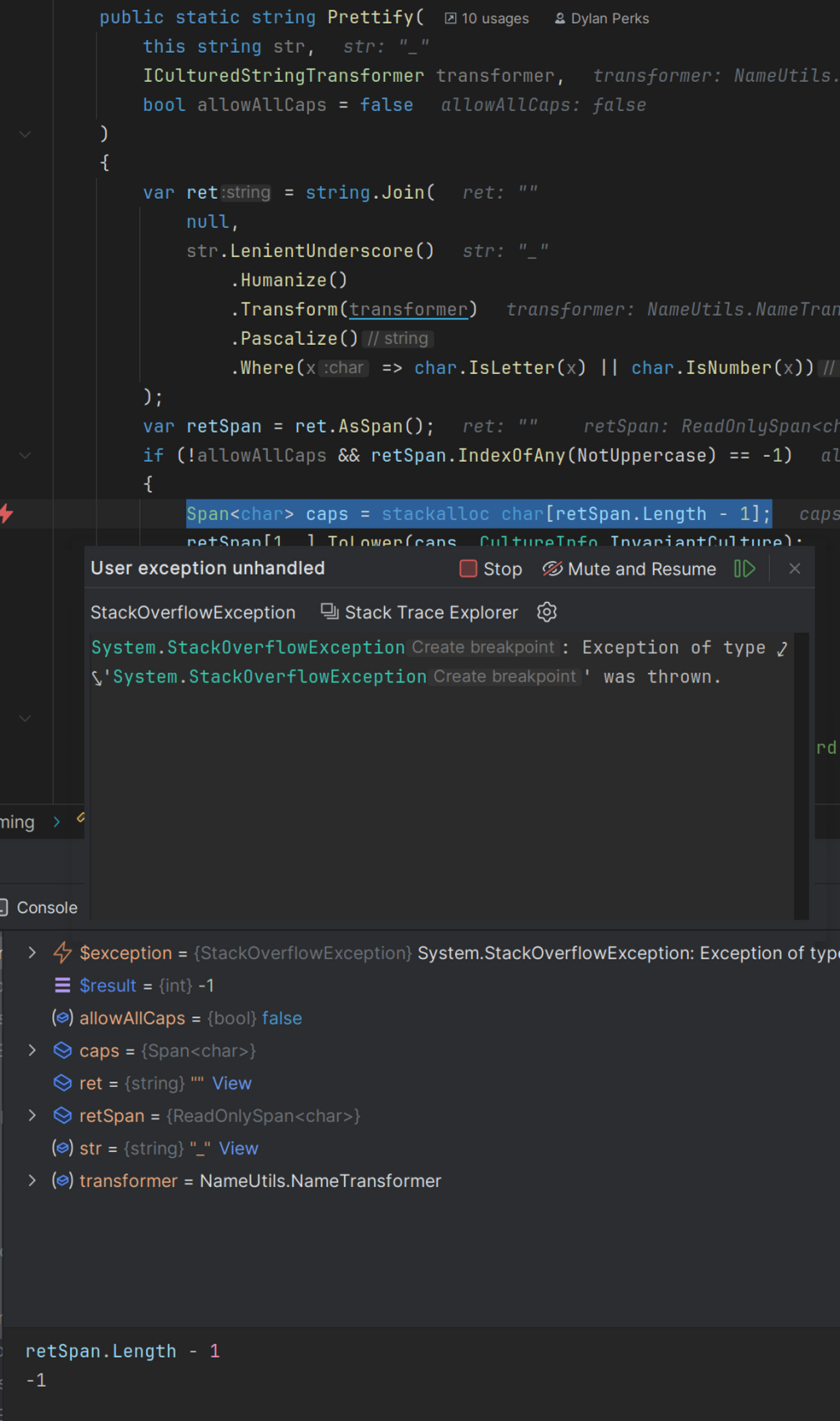The width and height of the screenshot is (840, 1421).
Task: Expand the $exception variable
Action: pyautogui.click(x=32, y=953)
